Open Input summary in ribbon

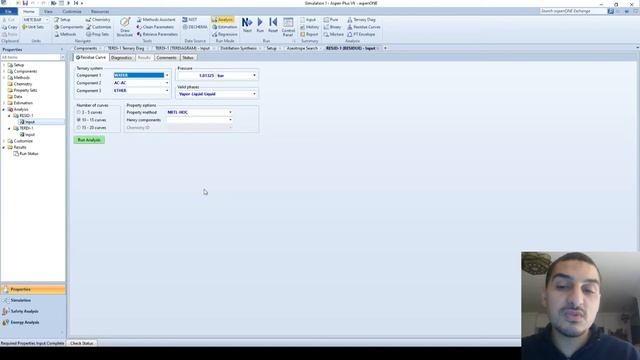308,20
